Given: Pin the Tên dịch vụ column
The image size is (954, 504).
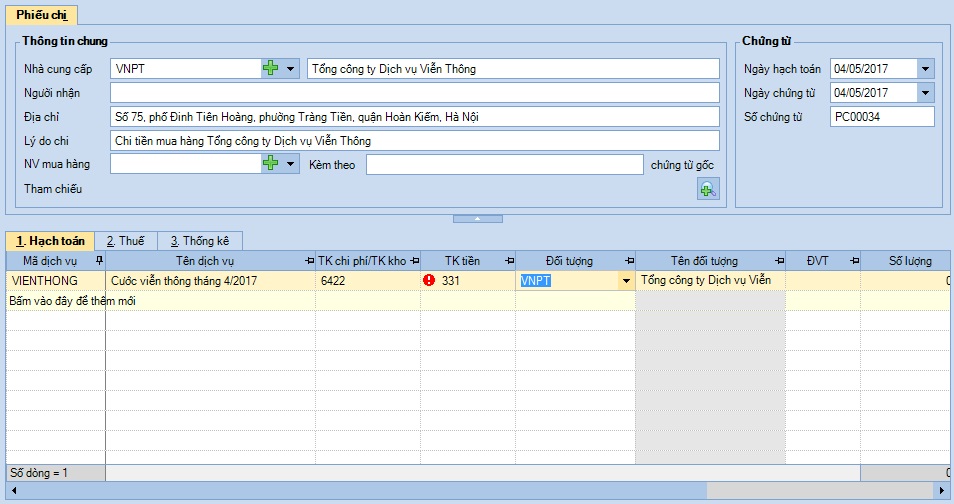Looking at the screenshot, I should 308,261.
